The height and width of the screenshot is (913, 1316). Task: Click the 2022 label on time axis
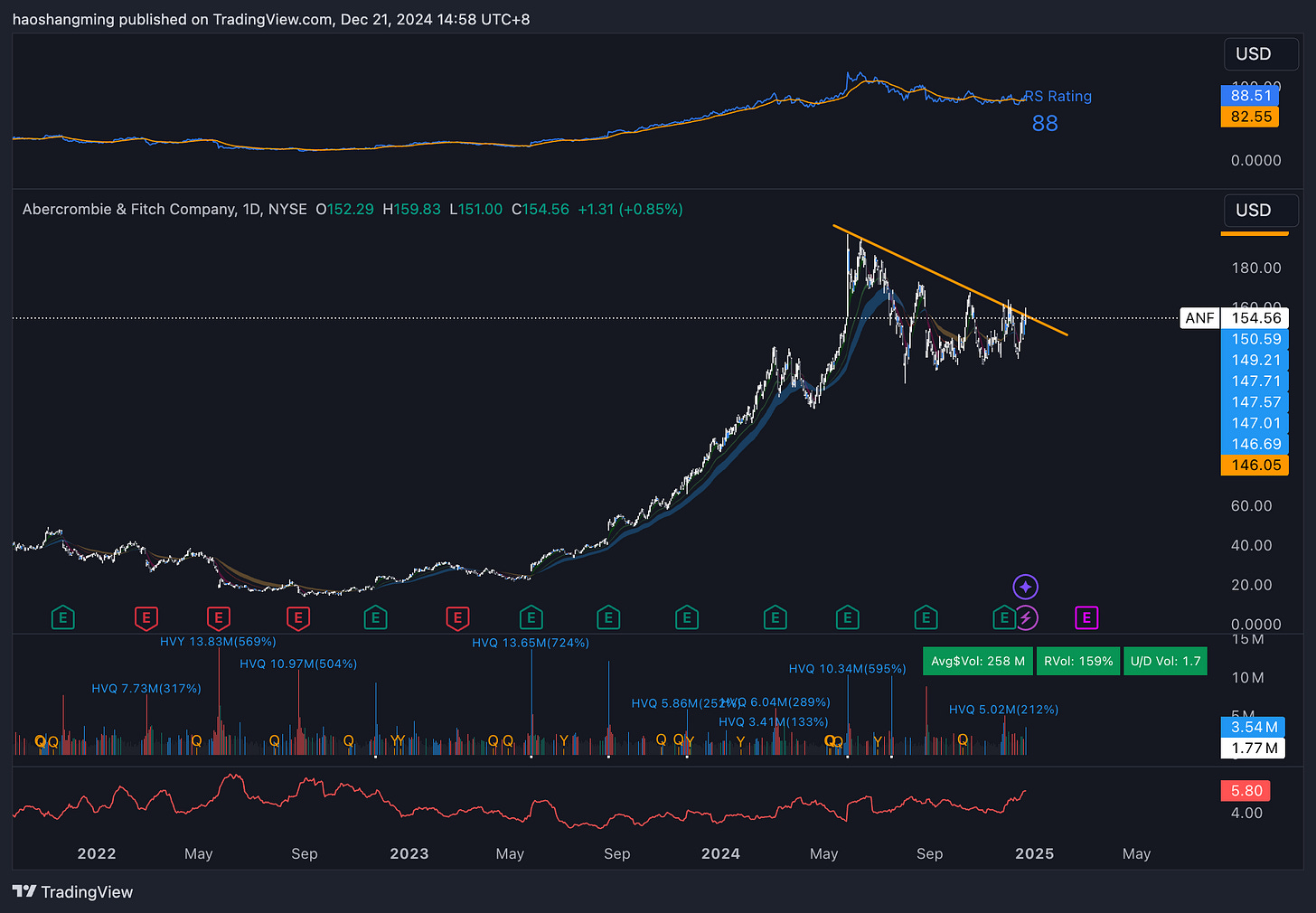coord(97,853)
